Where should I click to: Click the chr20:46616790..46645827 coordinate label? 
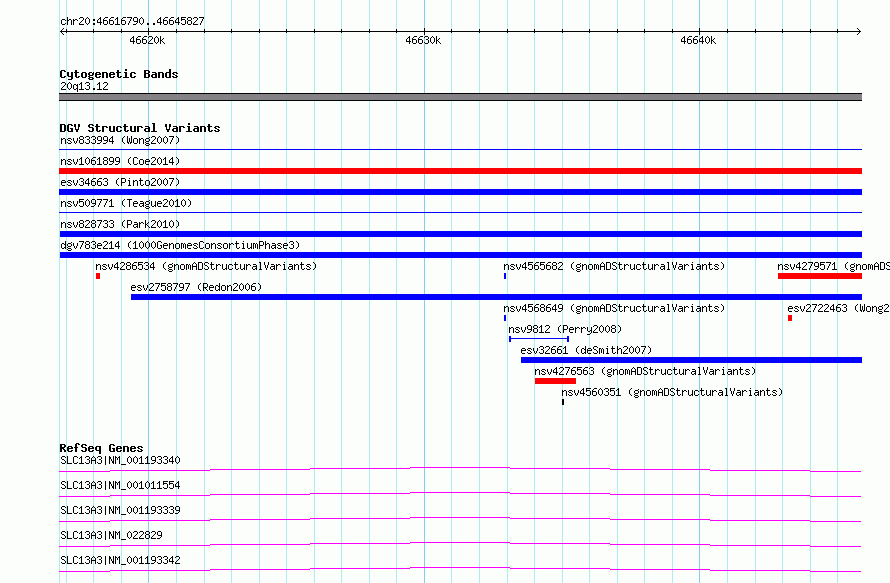click(132, 21)
